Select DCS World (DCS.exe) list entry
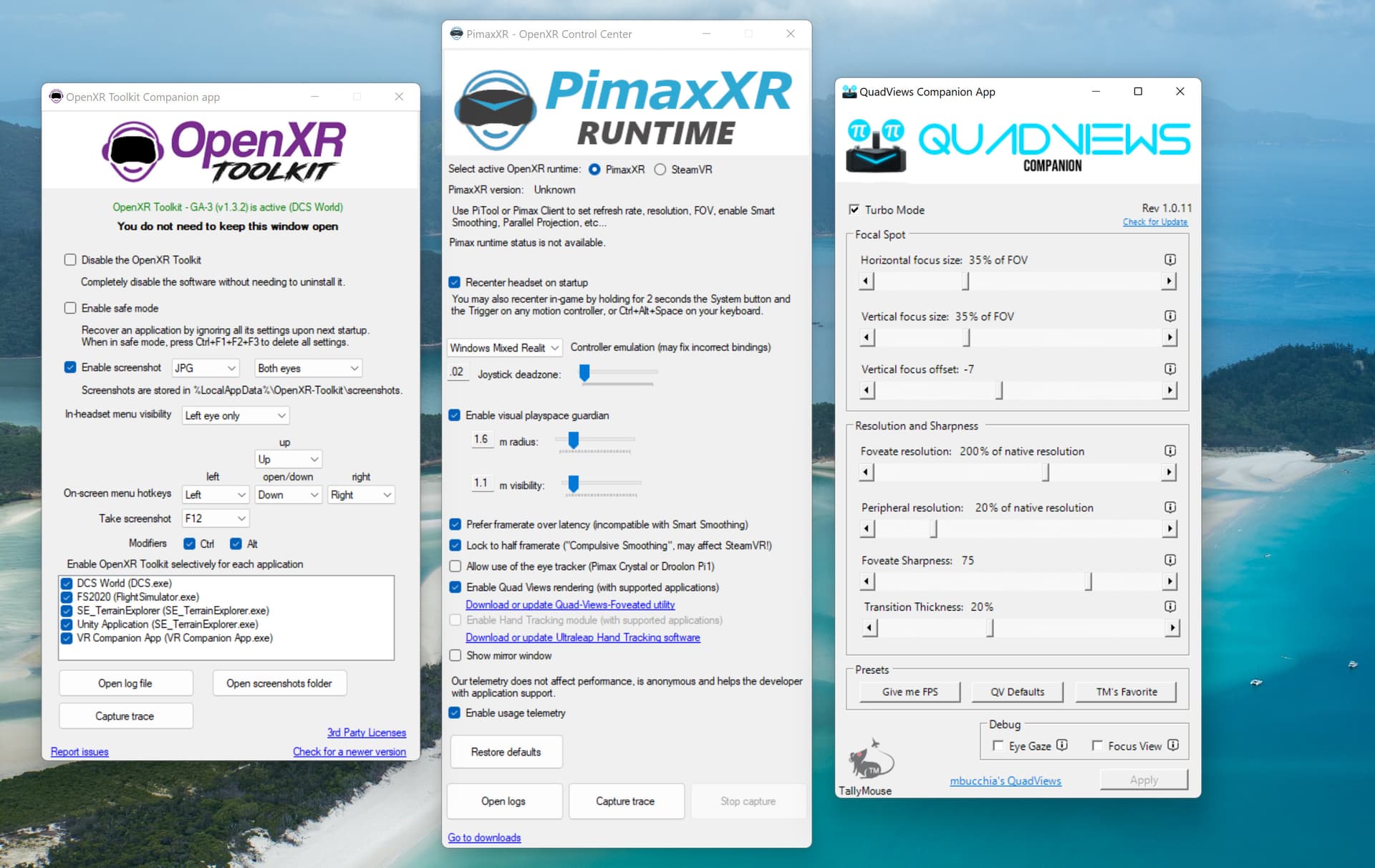Viewport: 1375px width, 868px height. coord(125,583)
